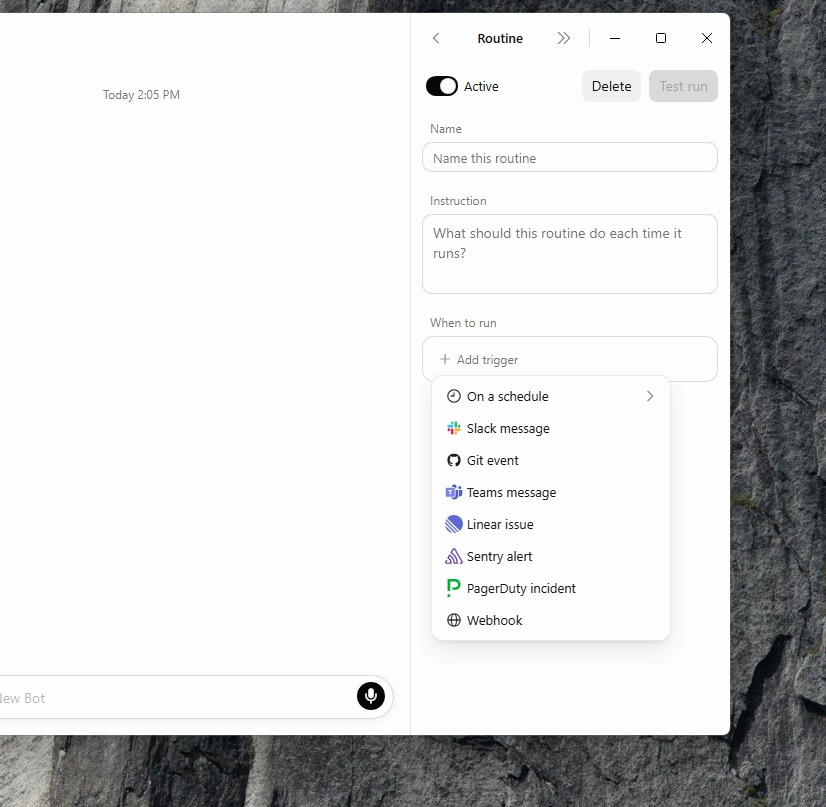Select Slack message trigger

(550, 428)
